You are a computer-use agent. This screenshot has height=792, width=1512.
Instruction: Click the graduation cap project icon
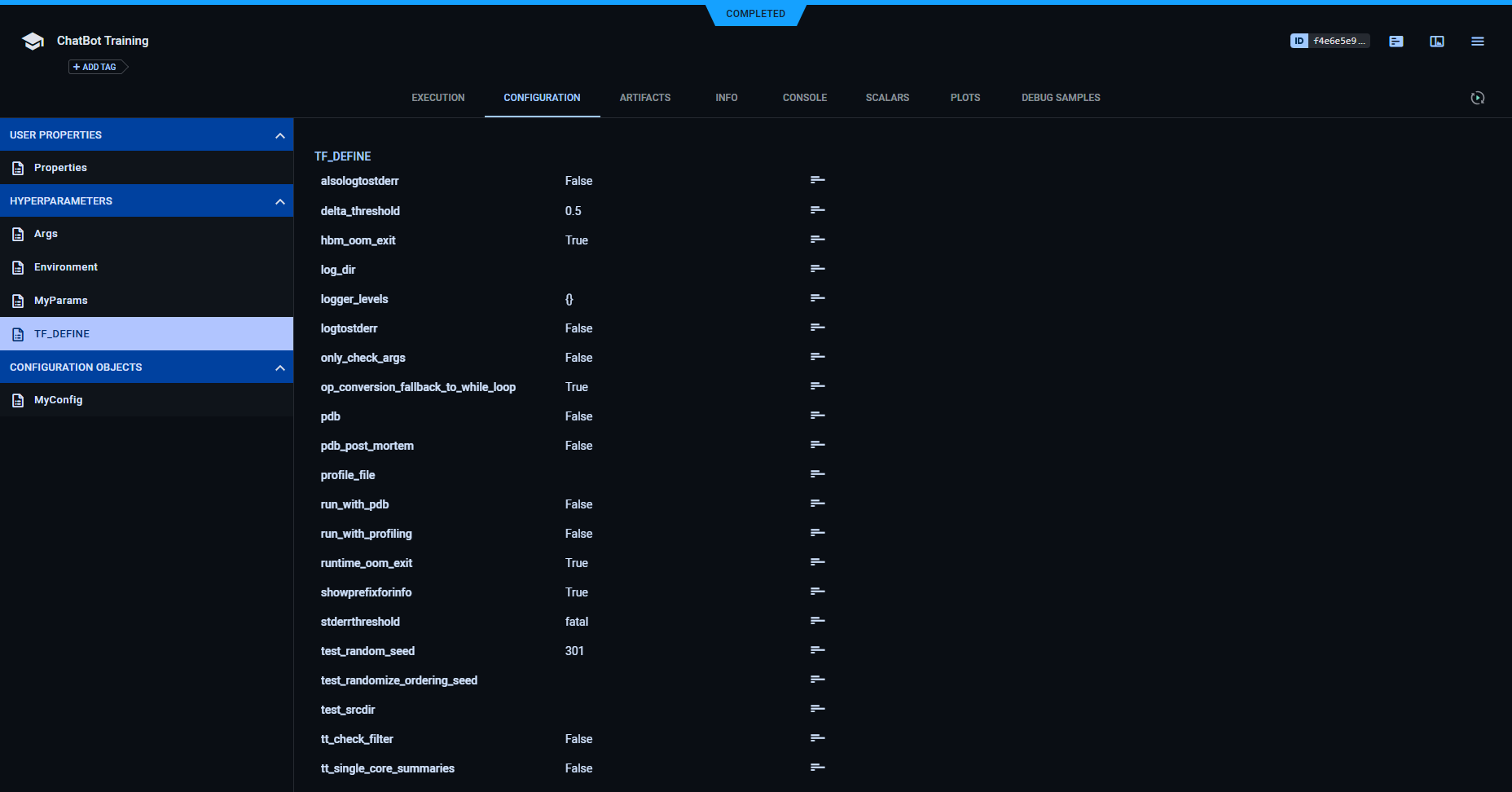(32, 40)
